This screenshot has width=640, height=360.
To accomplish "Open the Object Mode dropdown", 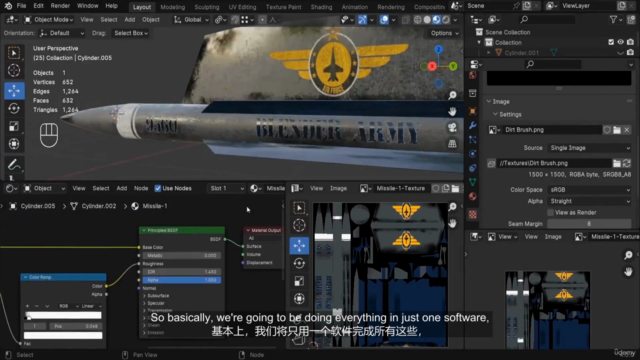I will click(49, 20).
